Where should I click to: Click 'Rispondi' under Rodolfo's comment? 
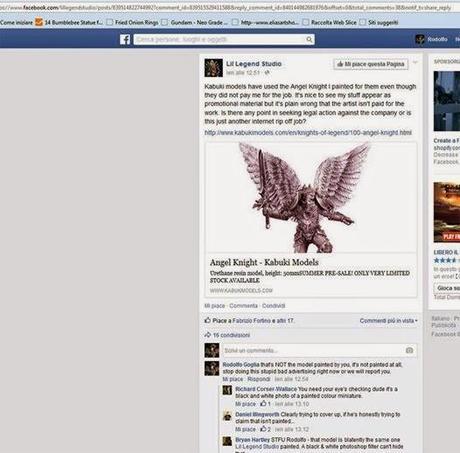tap(259, 379)
